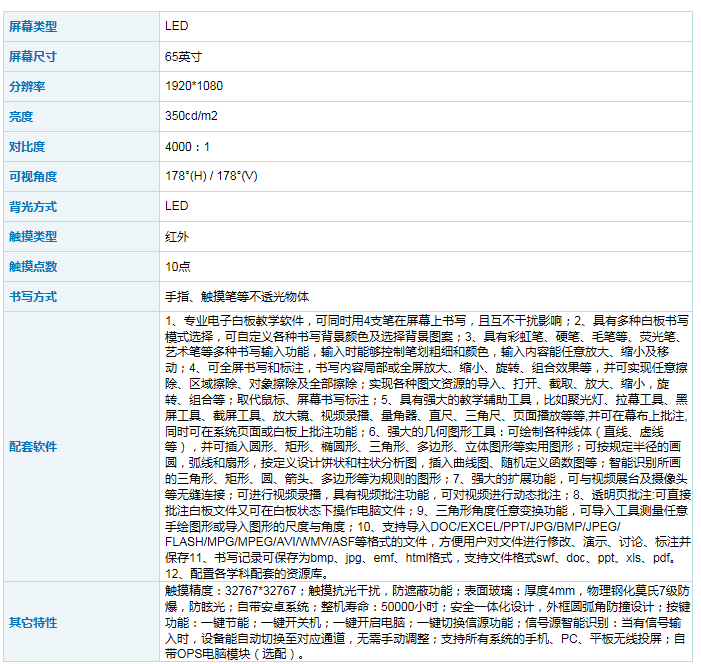Select the 178°(H) / 178°(V) value
701x664 pixels.
(211, 176)
